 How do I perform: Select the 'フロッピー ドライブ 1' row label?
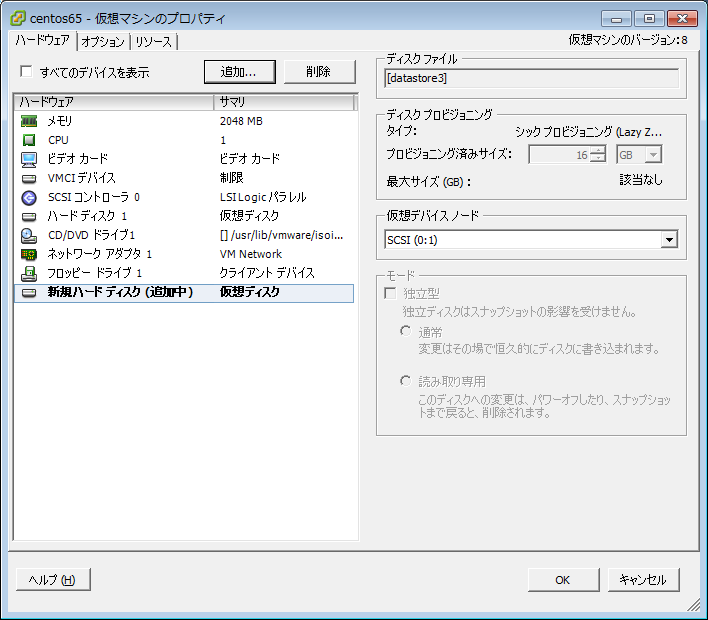point(94,273)
